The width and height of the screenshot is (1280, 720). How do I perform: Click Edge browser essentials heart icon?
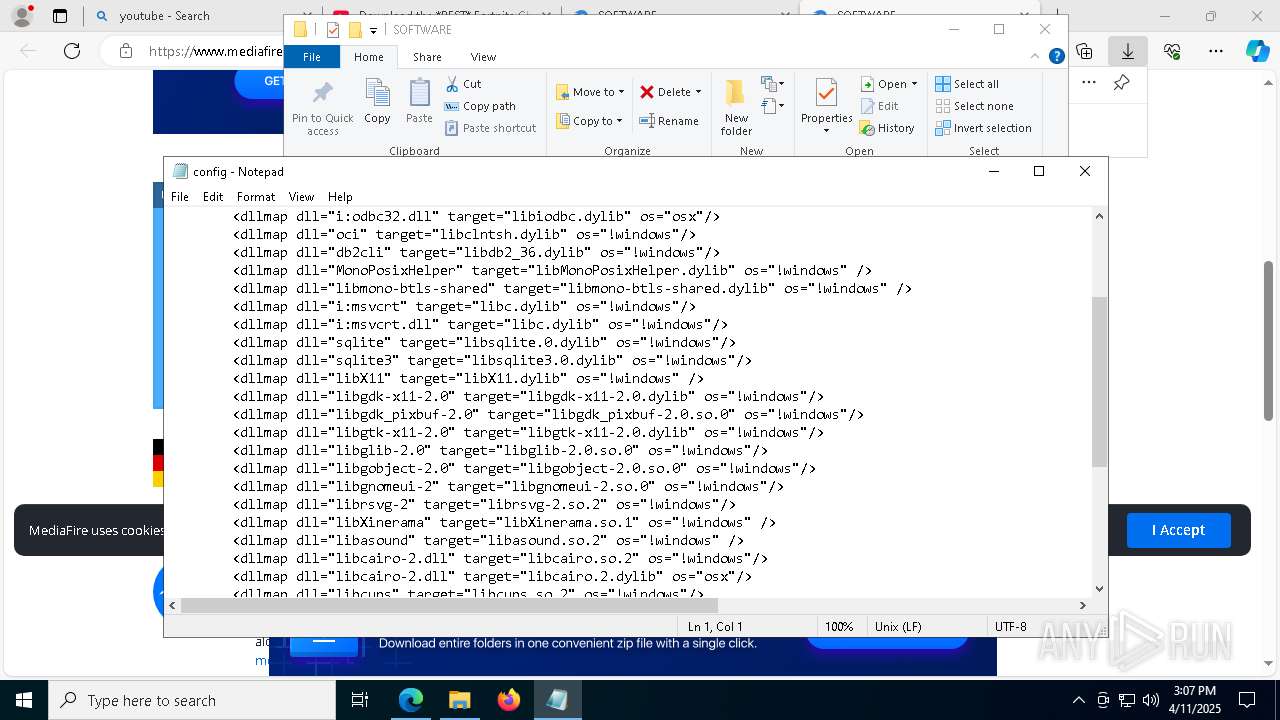tap(1172, 51)
